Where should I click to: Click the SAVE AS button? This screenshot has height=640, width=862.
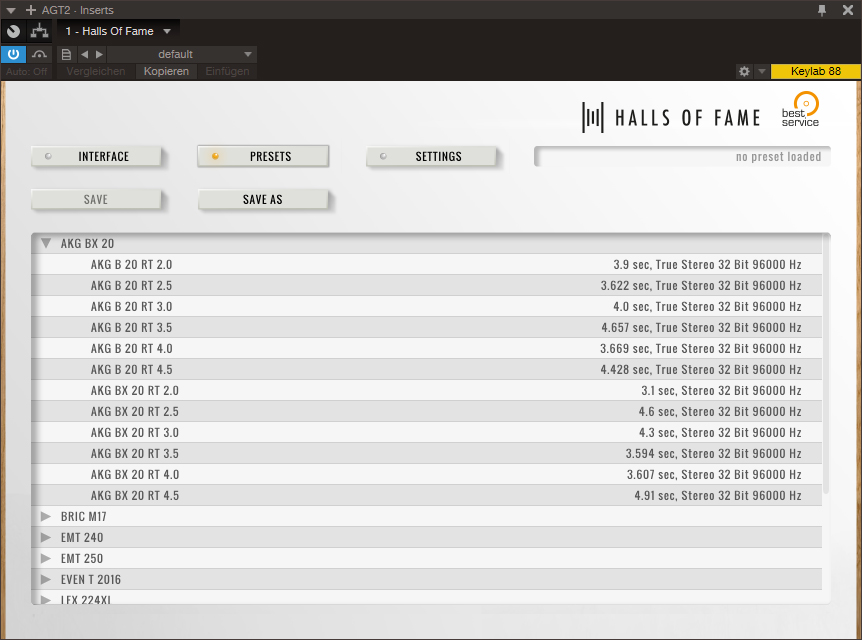point(263,199)
